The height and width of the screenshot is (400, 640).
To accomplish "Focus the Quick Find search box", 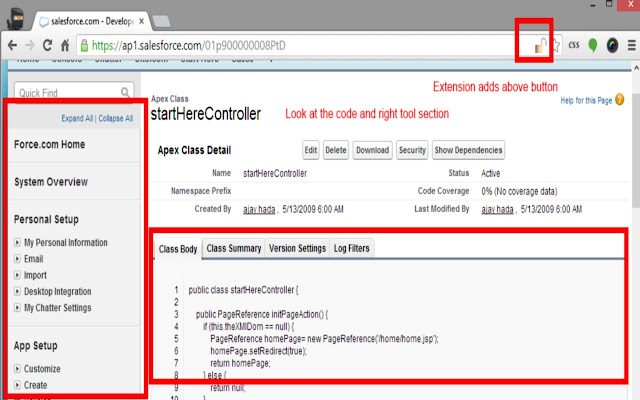I will coord(74,93).
